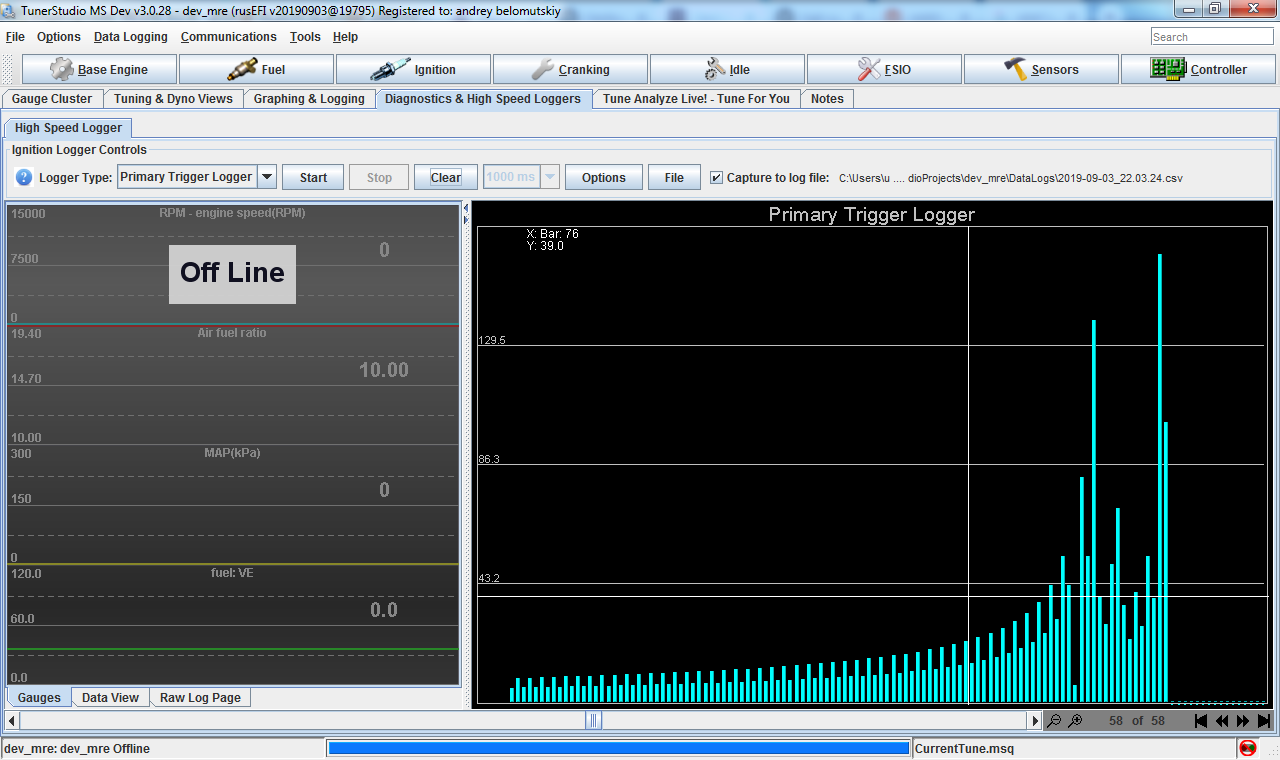Click the blue help question-mark icon
The height and width of the screenshot is (760, 1280).
click(x=24, y=177)
